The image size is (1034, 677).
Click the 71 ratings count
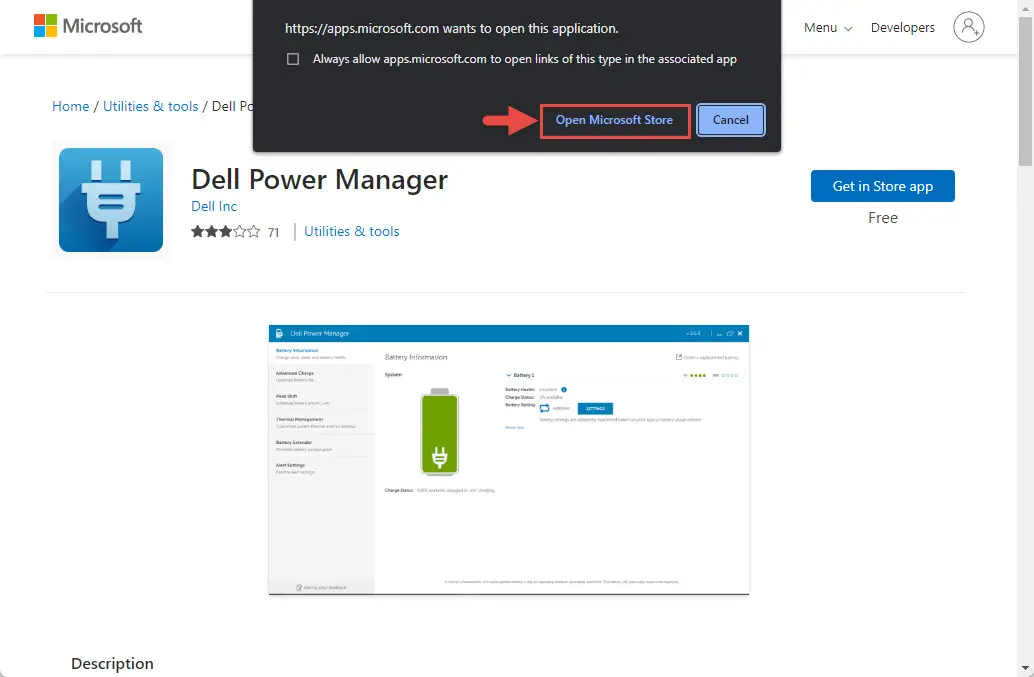tap(274, 232)
